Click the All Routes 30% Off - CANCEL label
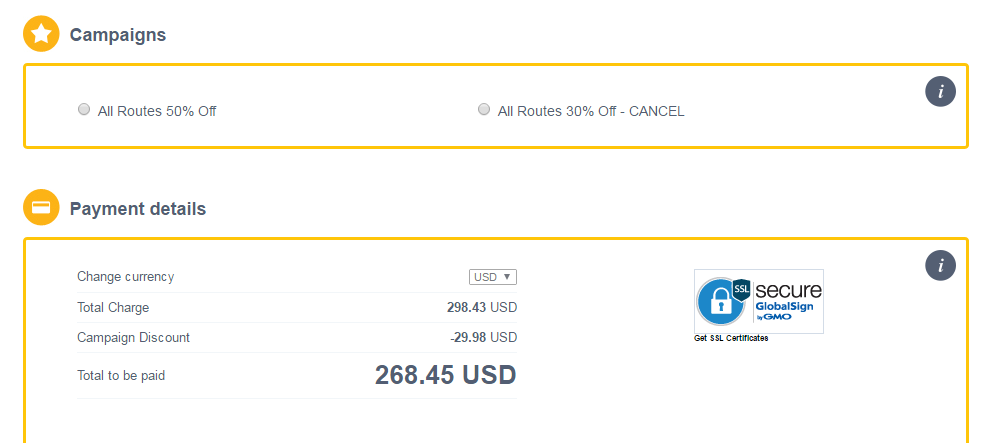This screenshot has width=983, height=443. tap(591, 111)
